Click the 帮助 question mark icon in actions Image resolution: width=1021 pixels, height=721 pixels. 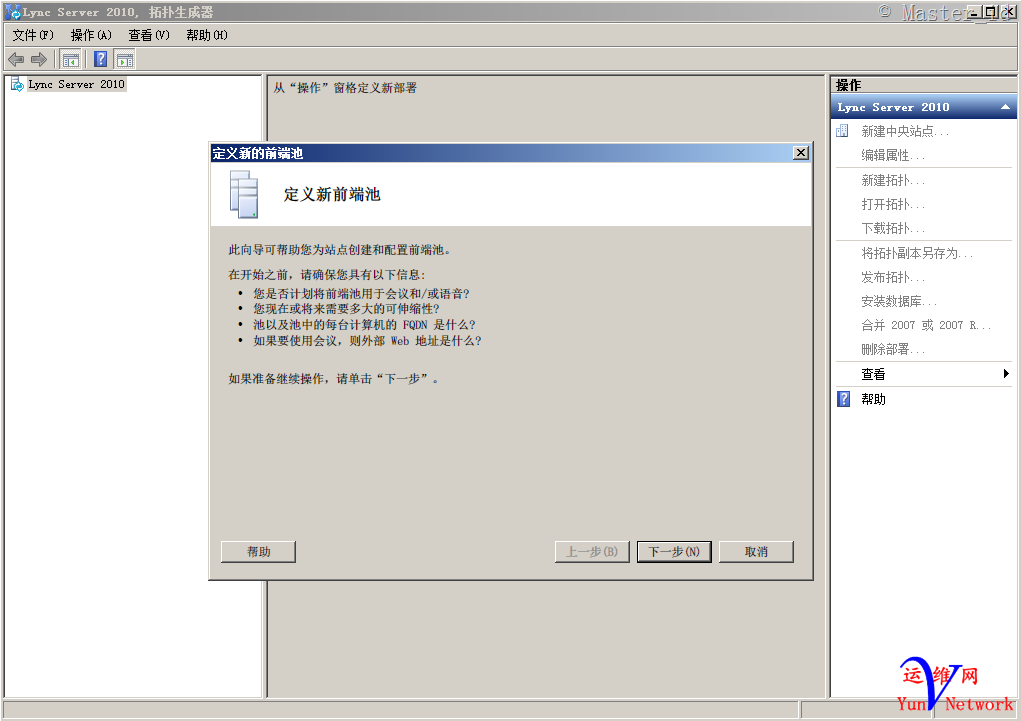[x=844, y=399]
